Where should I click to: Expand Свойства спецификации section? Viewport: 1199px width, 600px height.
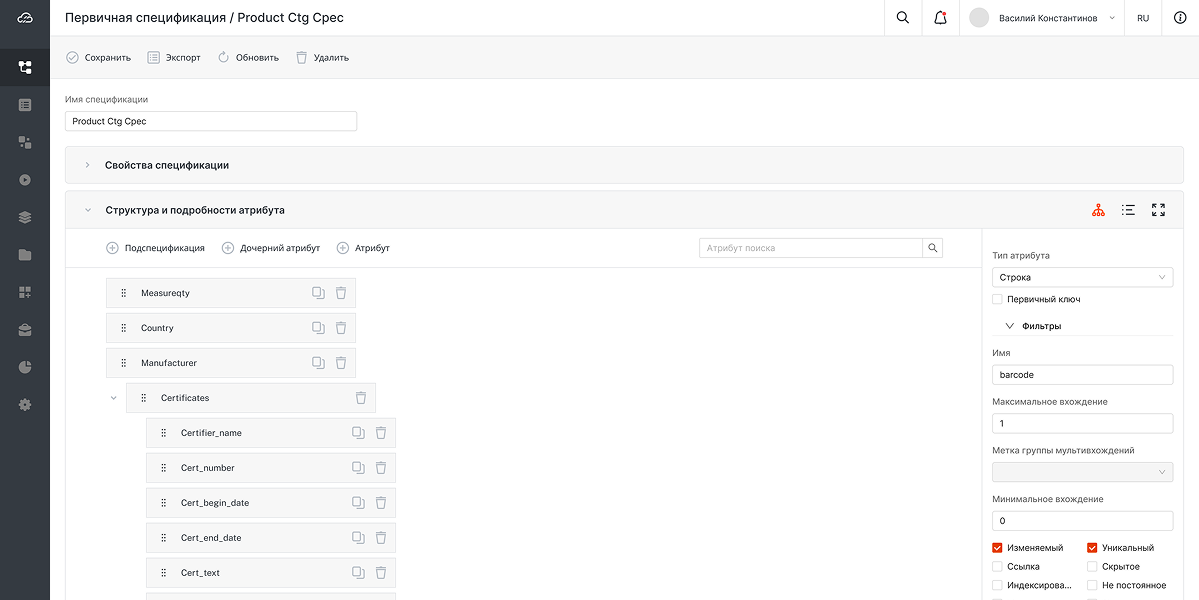pos(88,165)
